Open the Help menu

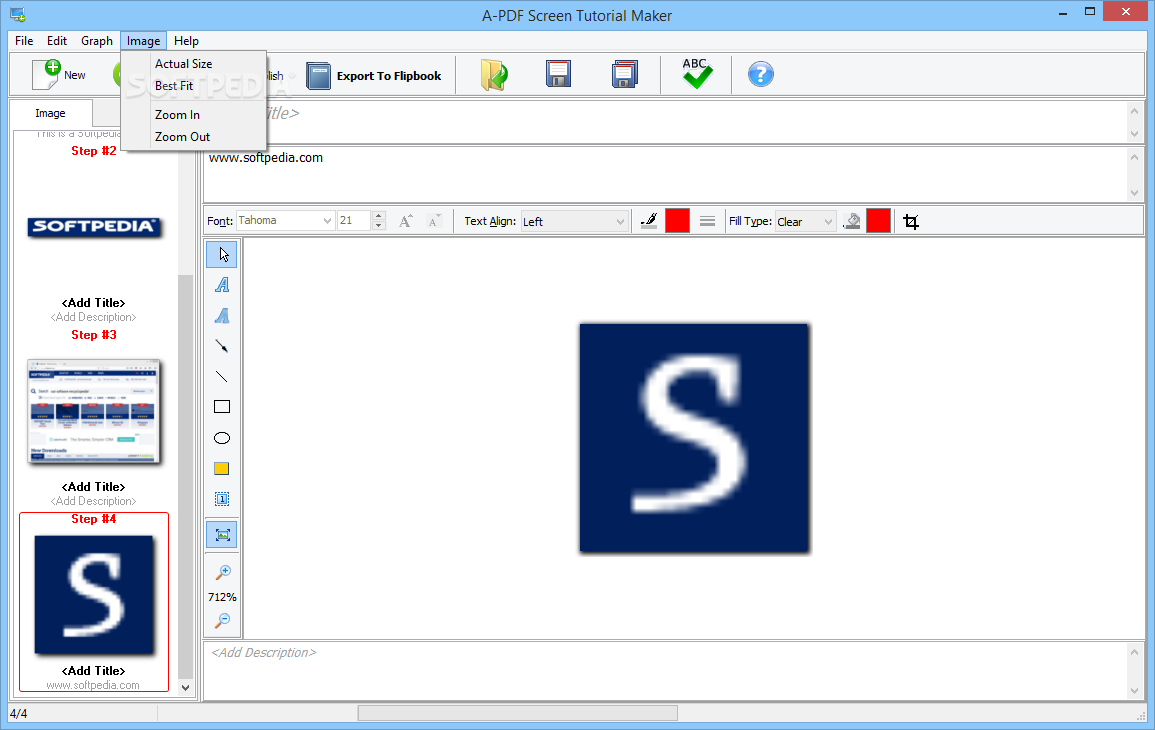186,41
